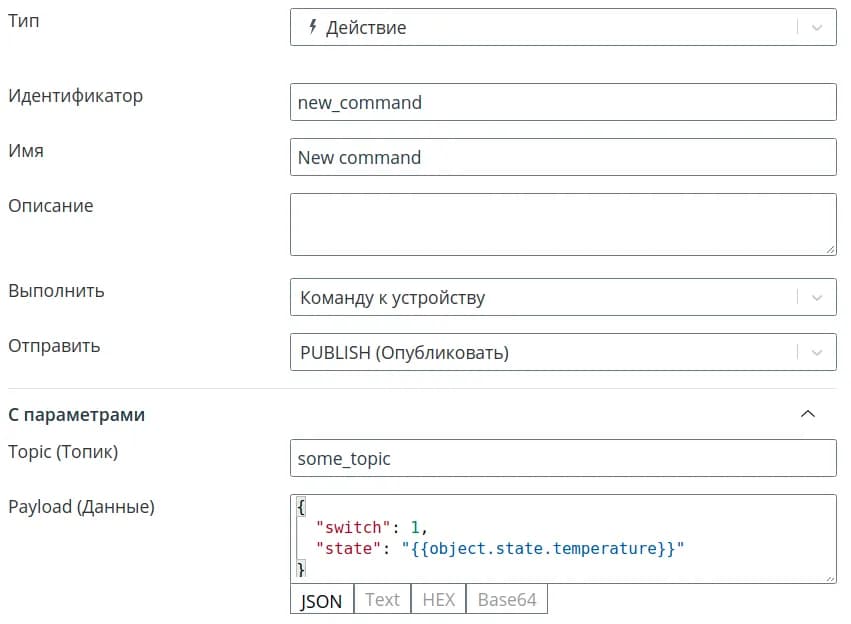Choose the Base64 payload format tab
The image size is (851, 624).
506,600
